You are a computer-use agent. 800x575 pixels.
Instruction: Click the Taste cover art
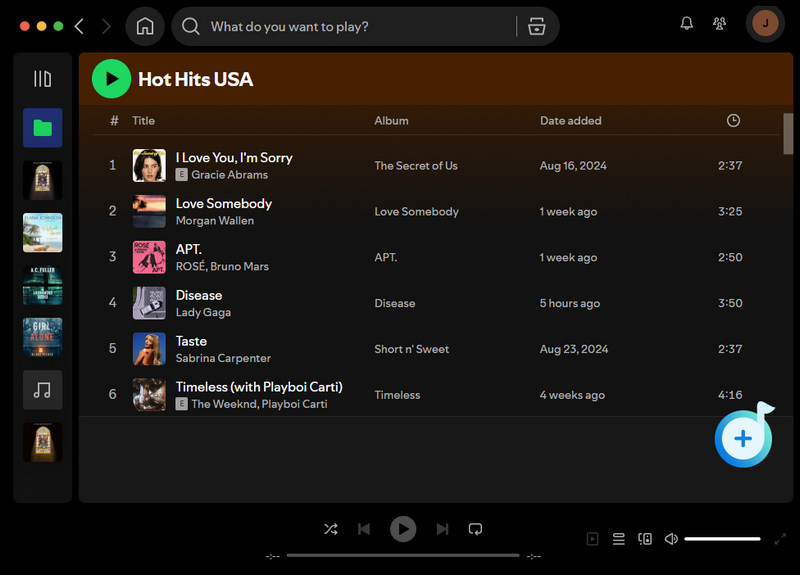click(149, 349)
